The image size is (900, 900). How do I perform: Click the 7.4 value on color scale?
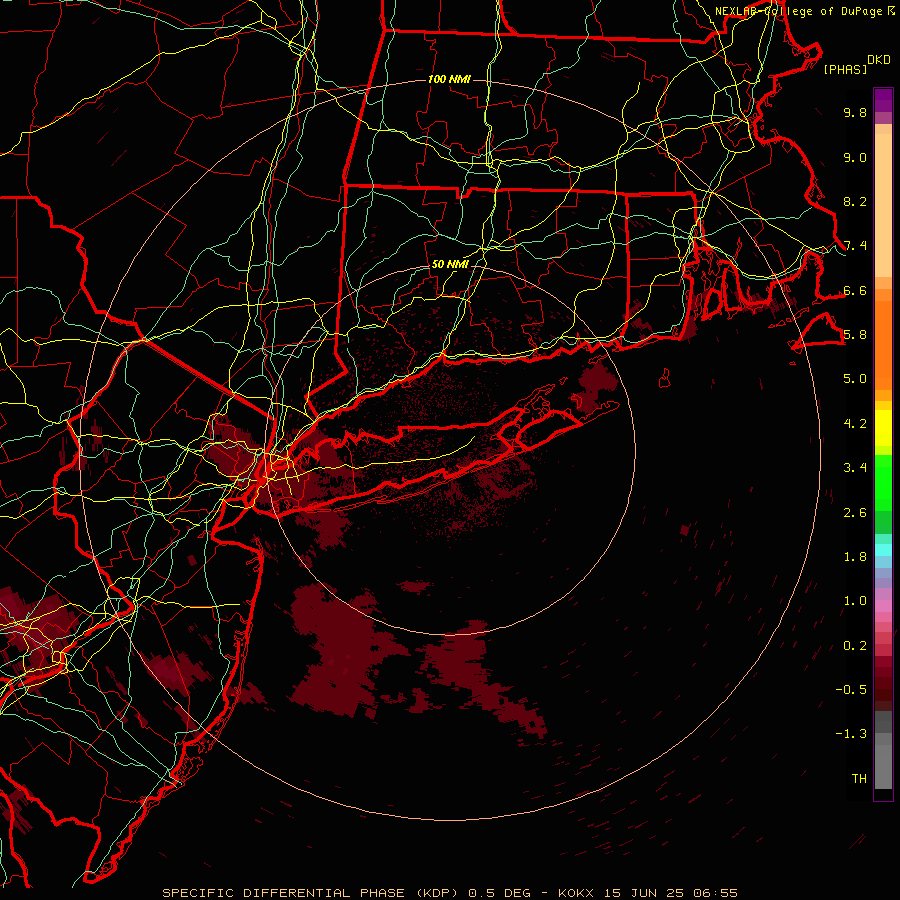855,246
